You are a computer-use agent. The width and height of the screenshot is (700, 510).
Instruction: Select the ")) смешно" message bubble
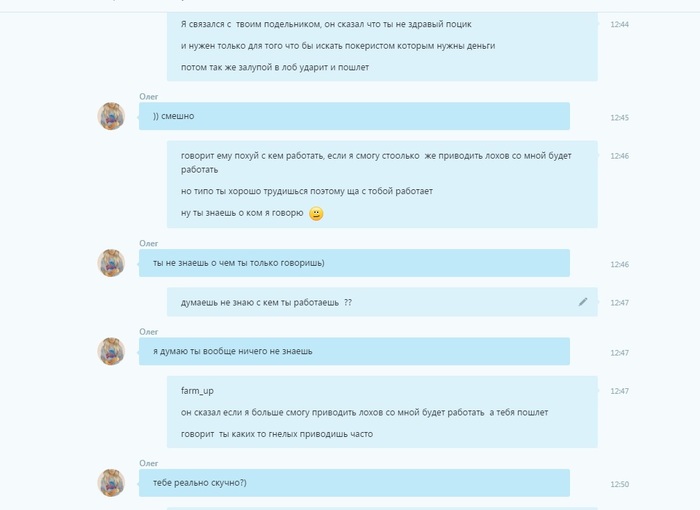tap(354, 116)
